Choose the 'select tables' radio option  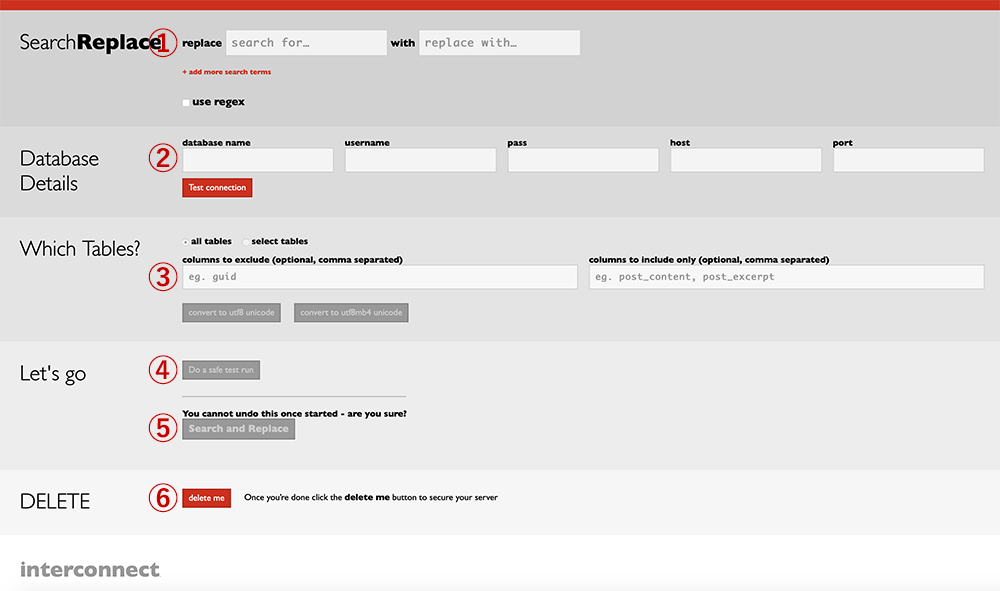click(x=246, y=242)
